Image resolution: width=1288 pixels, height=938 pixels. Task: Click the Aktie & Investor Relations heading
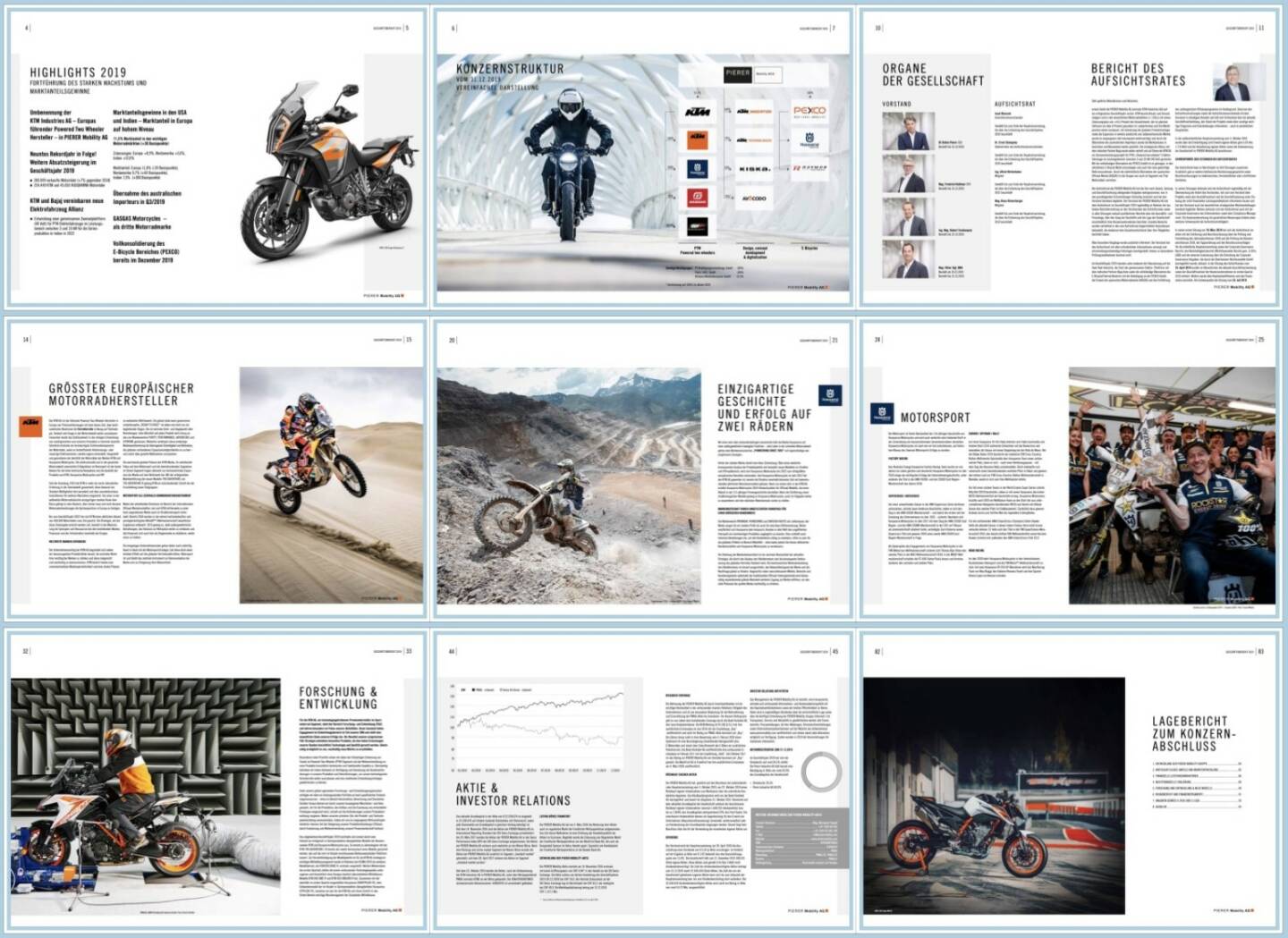pyautogui.click(x=513, y=795)
